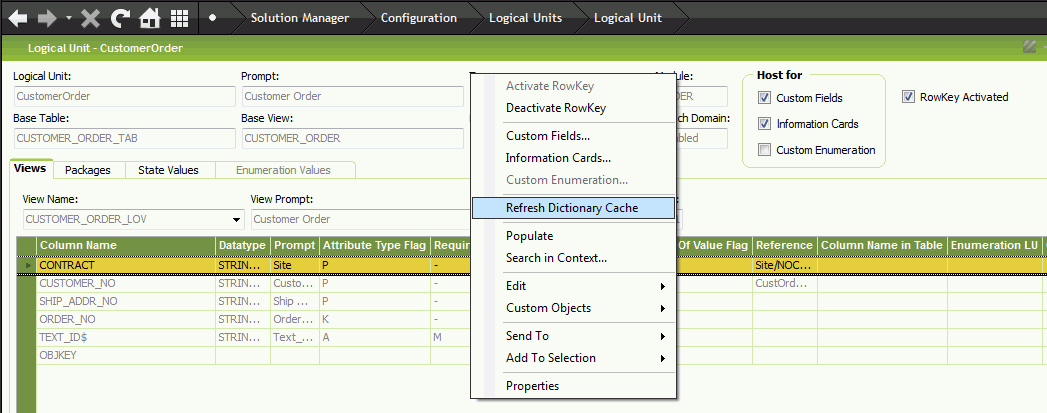Viewport: 1047px width, 413px height.
Task: Click the page options icon in green header
Action: tap(1029, 47)
